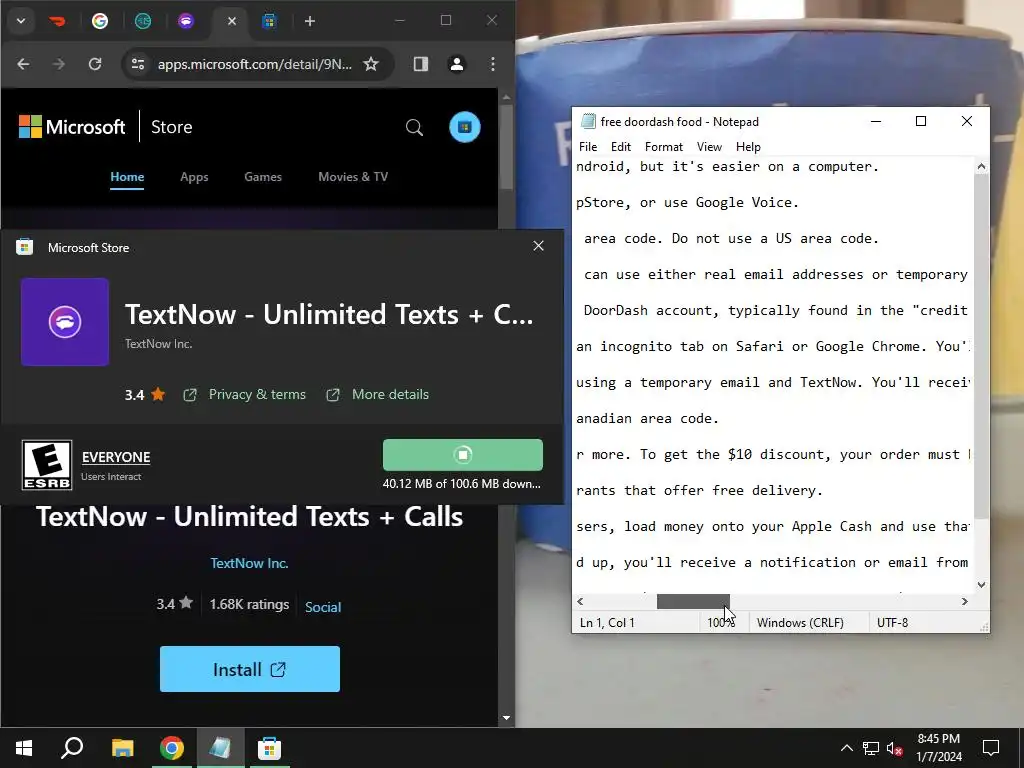Select the Apps nav tab

(194, 177)
